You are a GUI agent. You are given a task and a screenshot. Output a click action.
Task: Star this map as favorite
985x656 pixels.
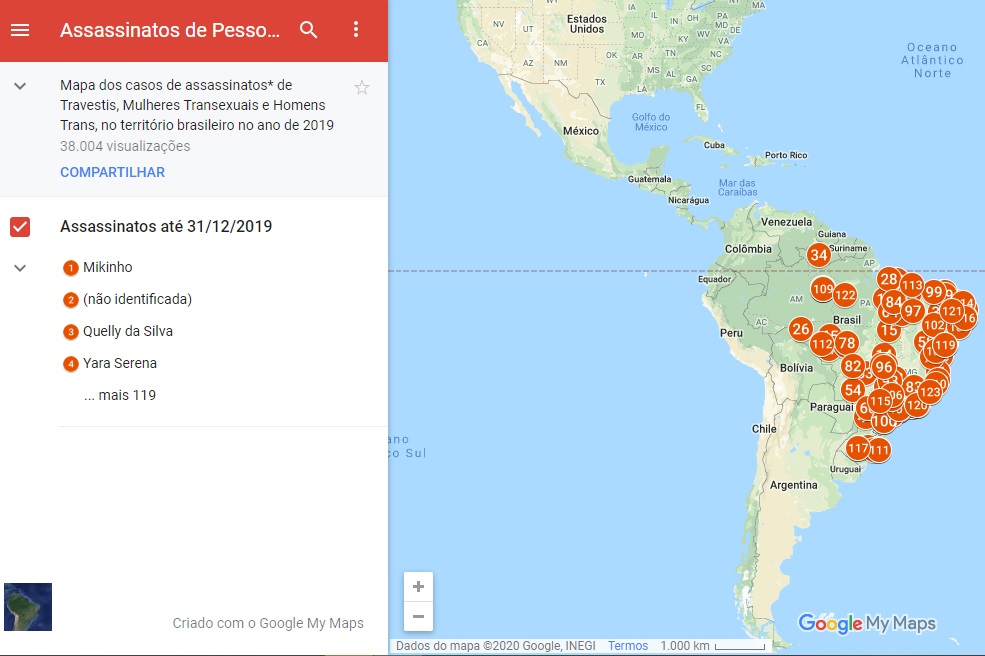362,88
